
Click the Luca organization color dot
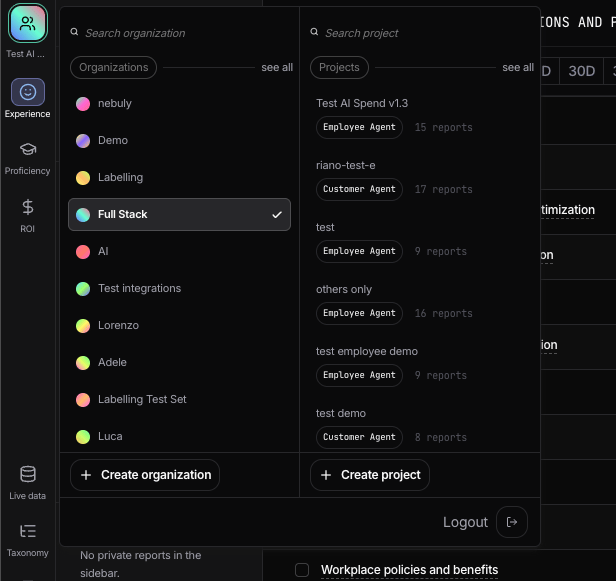[x=83, y=436]
